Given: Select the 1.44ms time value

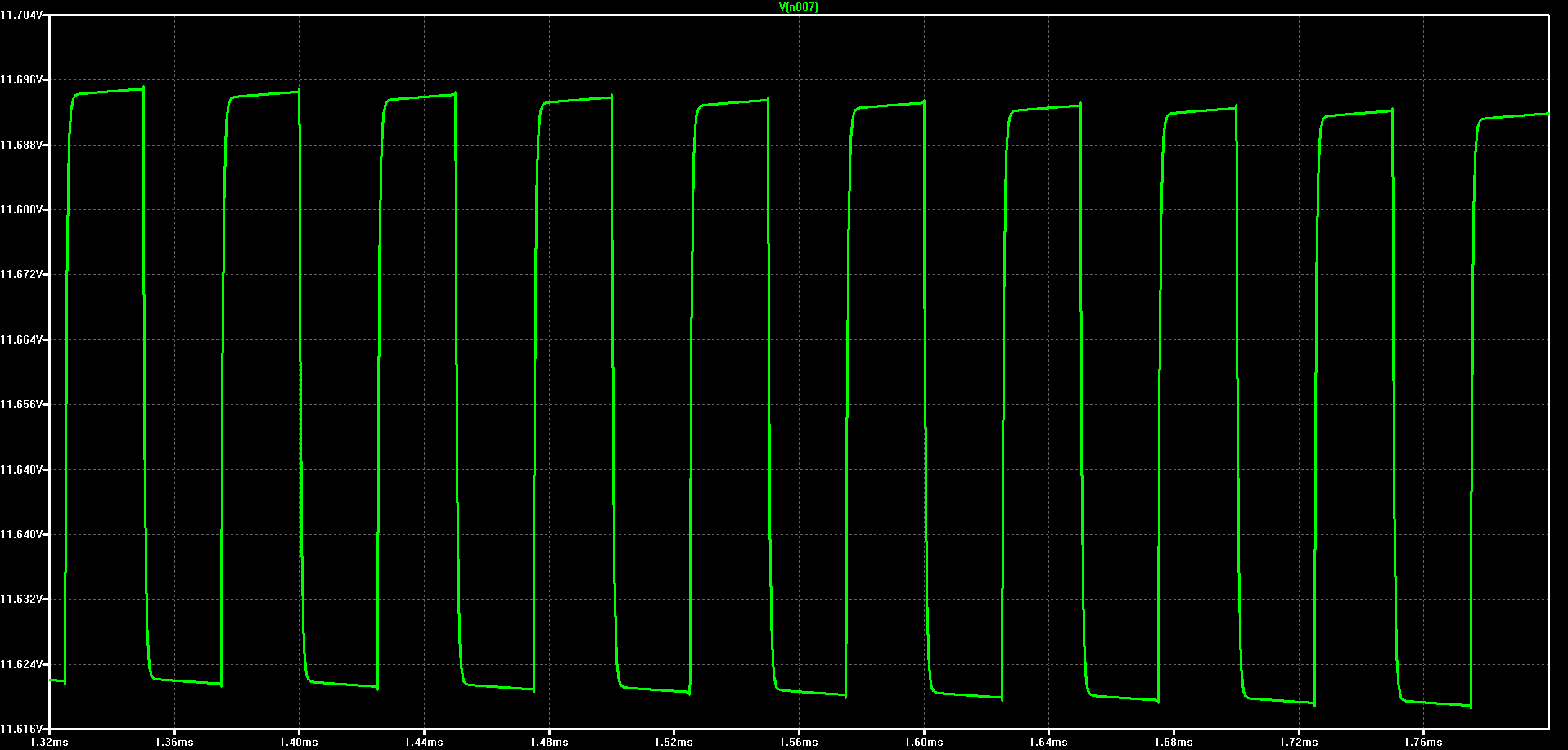Looking at the screenshot, I should tap(424, 743).
